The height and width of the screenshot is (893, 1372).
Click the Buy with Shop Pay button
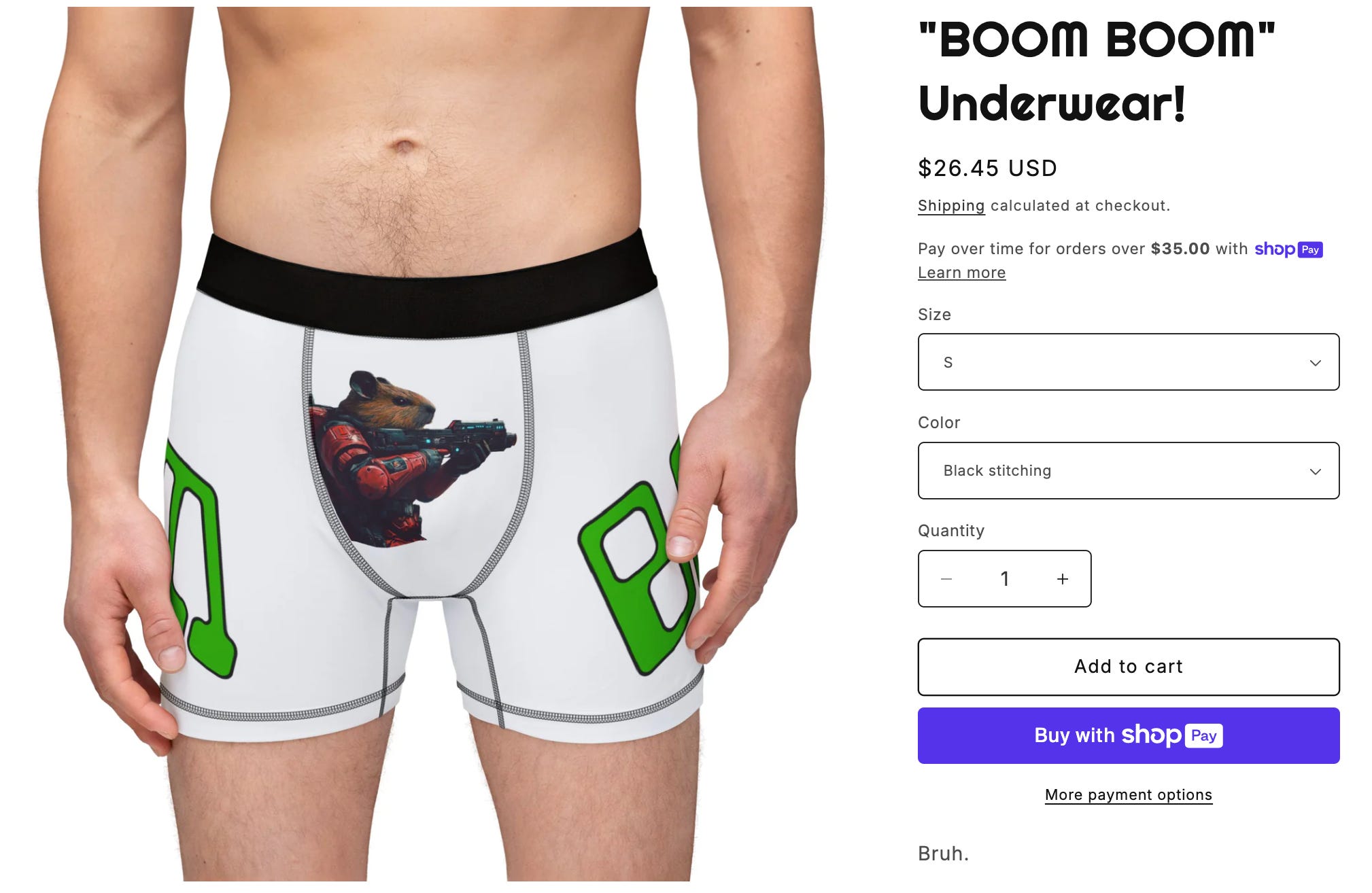[x=1128, y=735]
